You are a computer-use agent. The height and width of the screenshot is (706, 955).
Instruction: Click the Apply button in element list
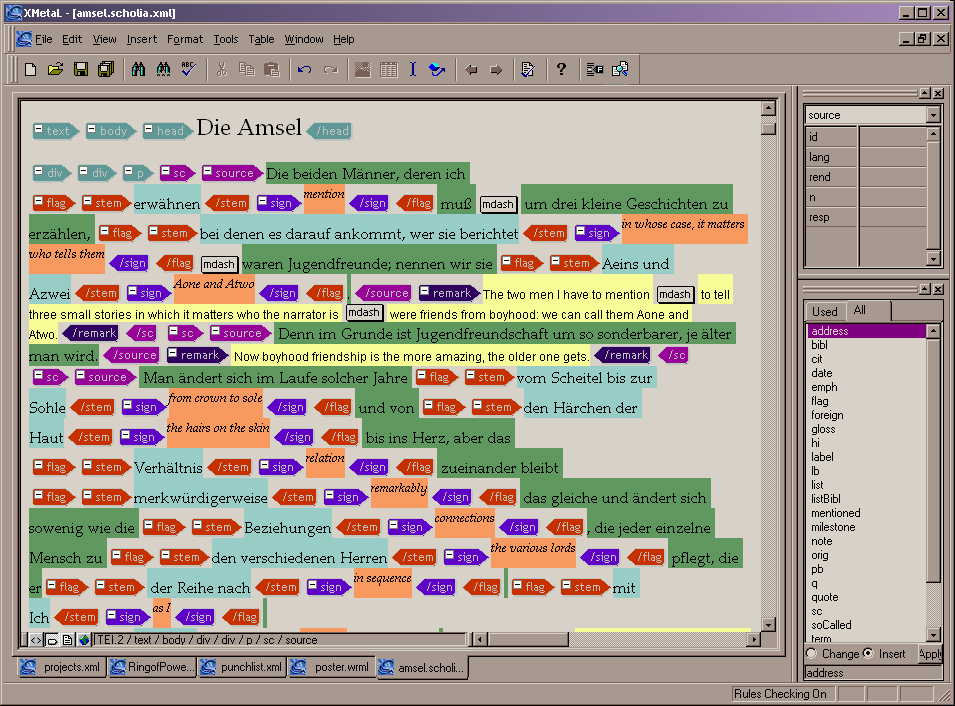coord(929,654)
